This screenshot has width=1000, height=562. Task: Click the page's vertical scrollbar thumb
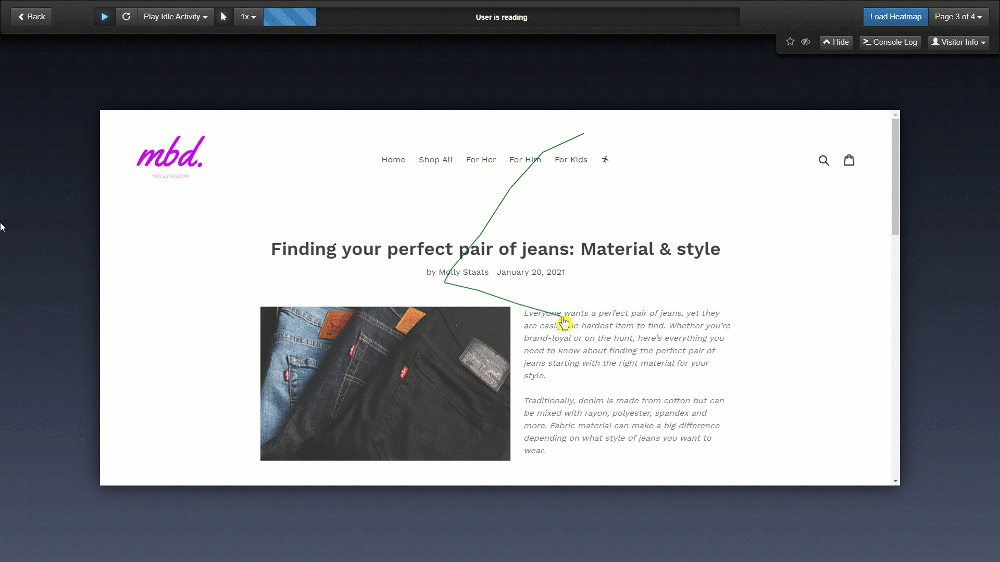click(x=895, y=177)
